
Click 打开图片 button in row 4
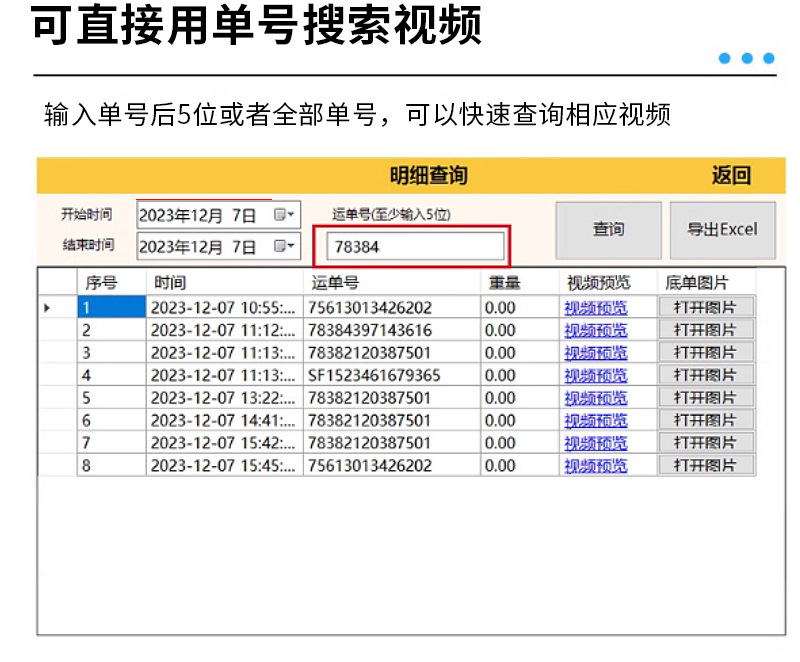point(706,375)
